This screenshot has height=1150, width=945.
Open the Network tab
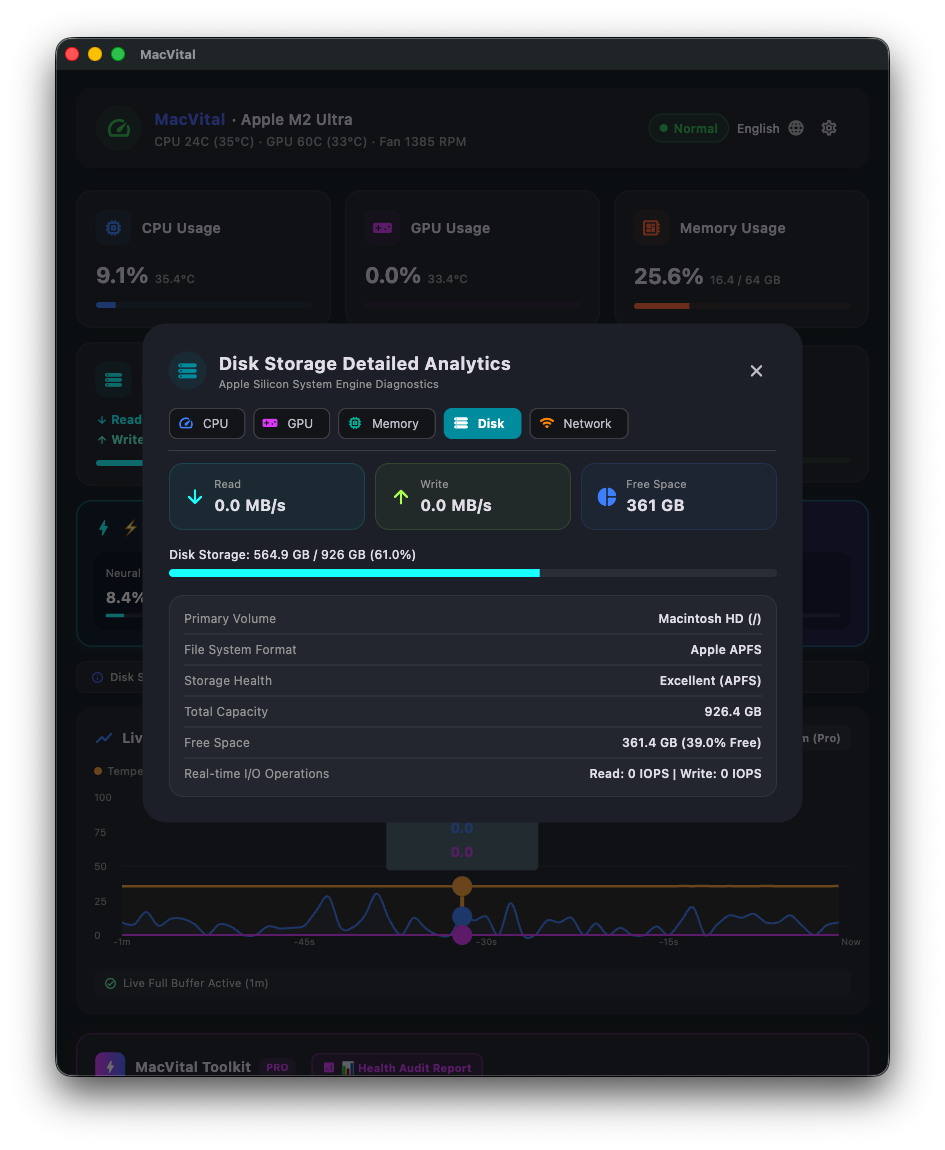point(579,424)
